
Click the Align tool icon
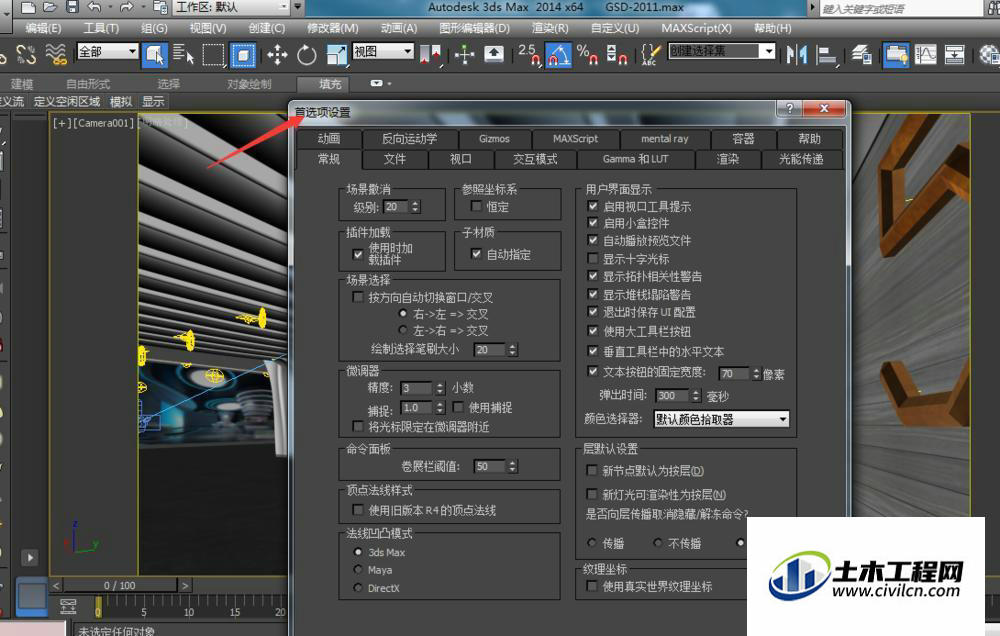827,55
